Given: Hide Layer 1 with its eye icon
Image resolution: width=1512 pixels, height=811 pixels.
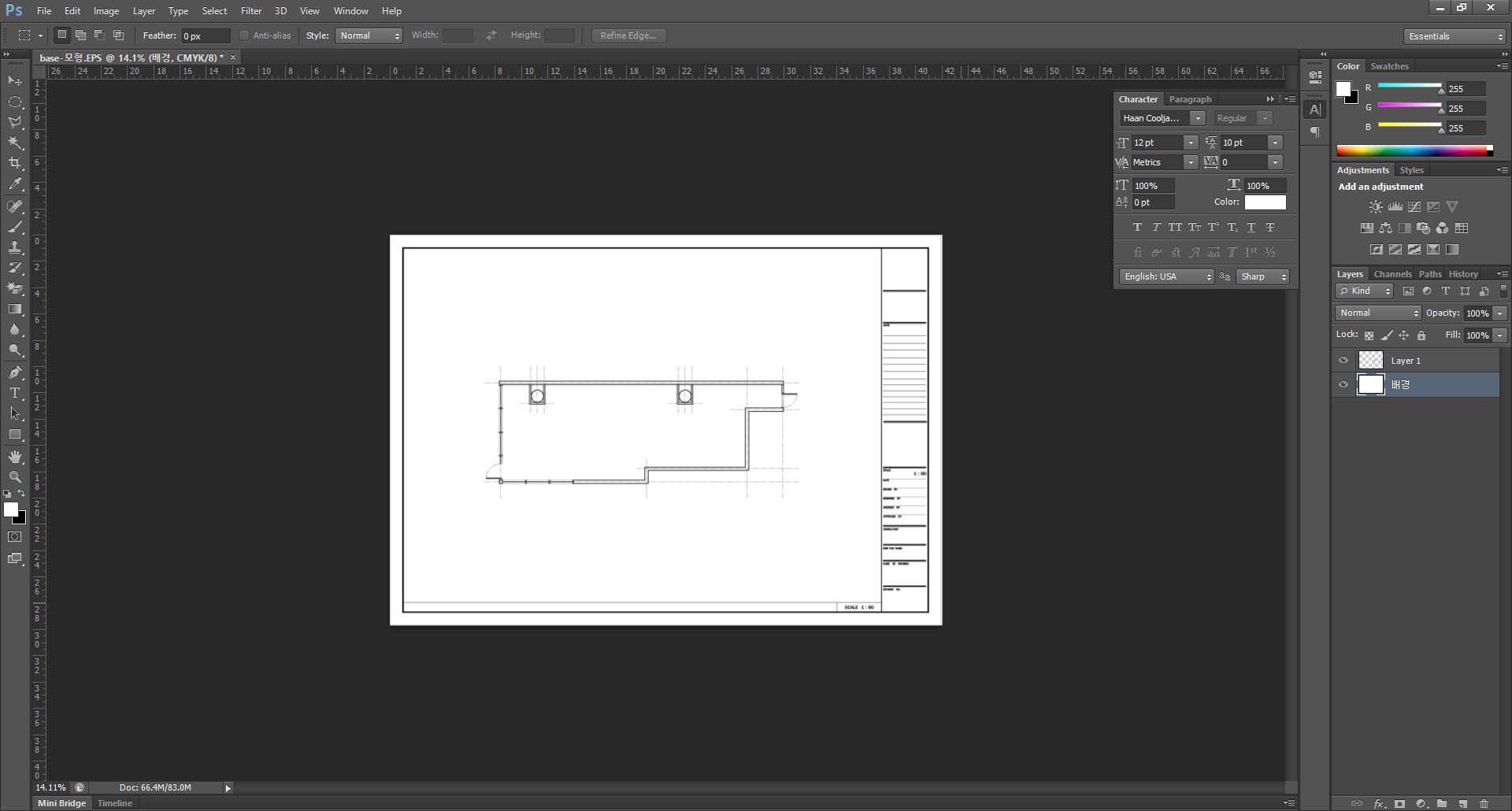Looking at the screenshot, I should (1343, 361).
